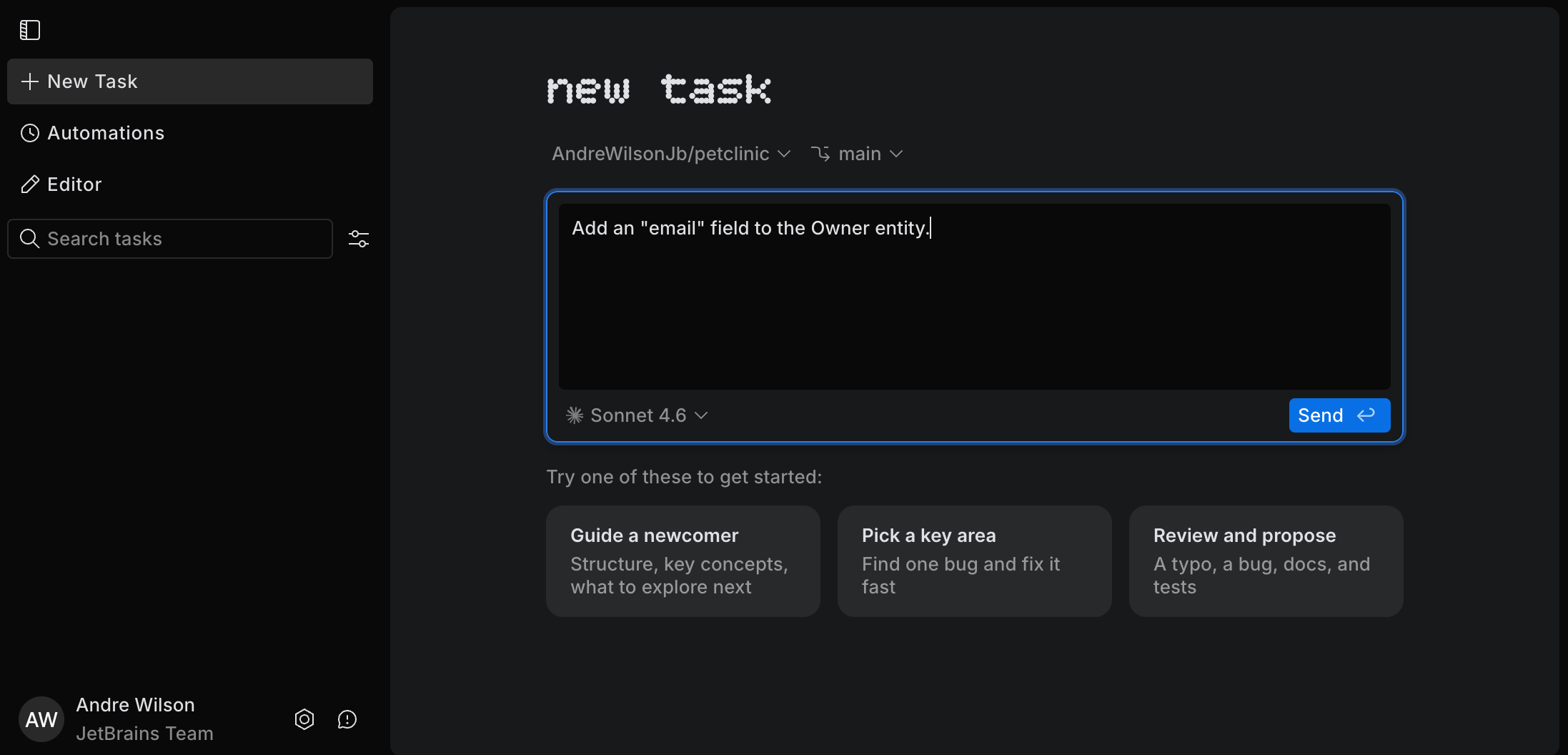Image resolution: width=1568 pixels, height=755 pixels.
Task: Open the feedback speech-bubble icon
Action: pos(347,719)
